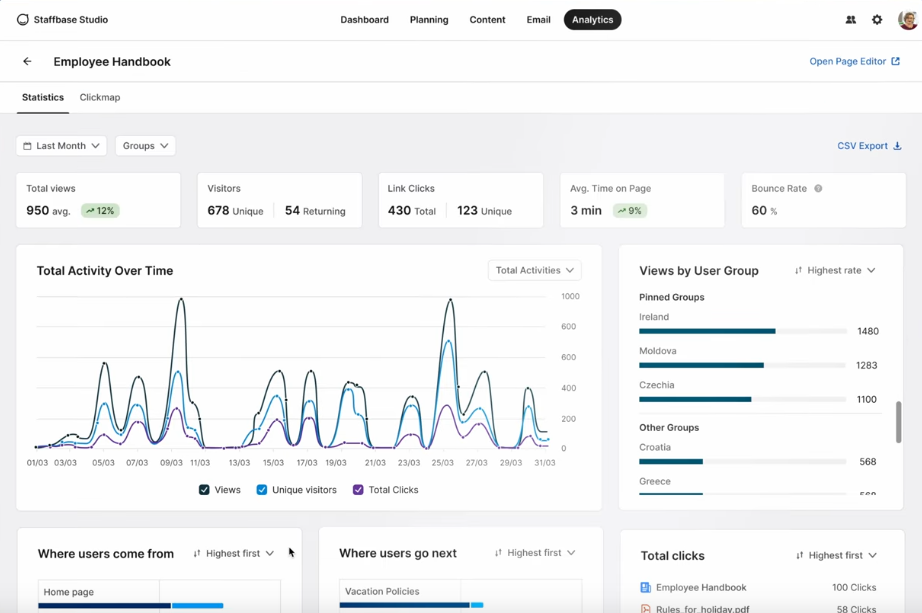
Task: Click the back arrow beside Employee Handbook
Action: pos(27,61)
